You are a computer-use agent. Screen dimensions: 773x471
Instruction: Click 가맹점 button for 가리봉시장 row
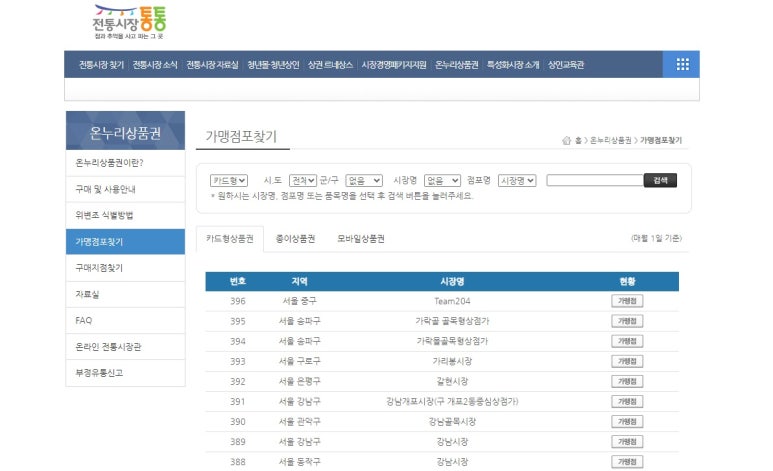(x=627, y=362)
